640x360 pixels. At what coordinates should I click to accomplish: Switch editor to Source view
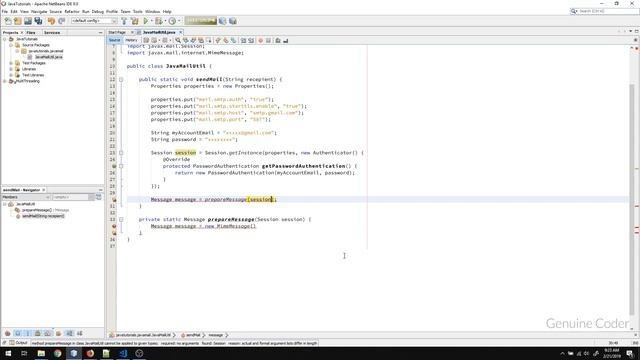114,40
